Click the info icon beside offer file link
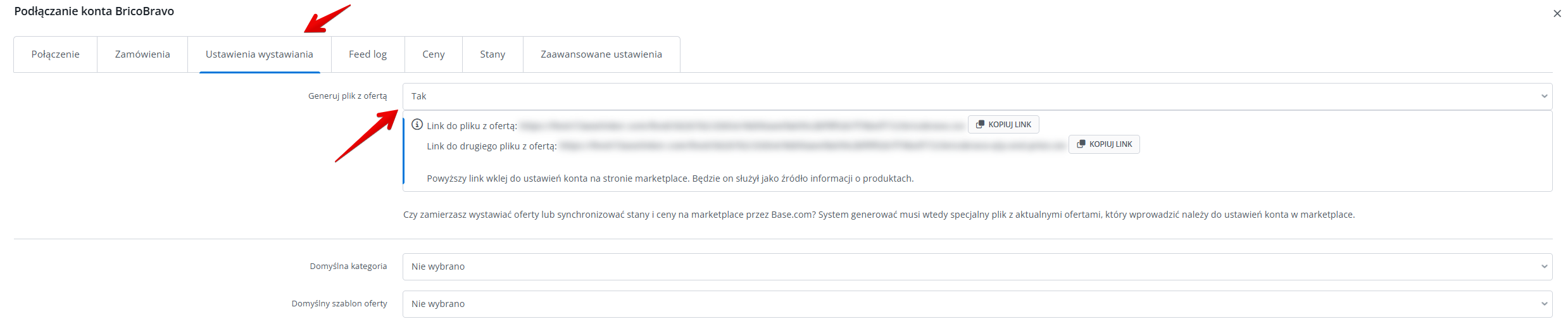Viewport: 1568px width, 326px height. coord(417,125)
